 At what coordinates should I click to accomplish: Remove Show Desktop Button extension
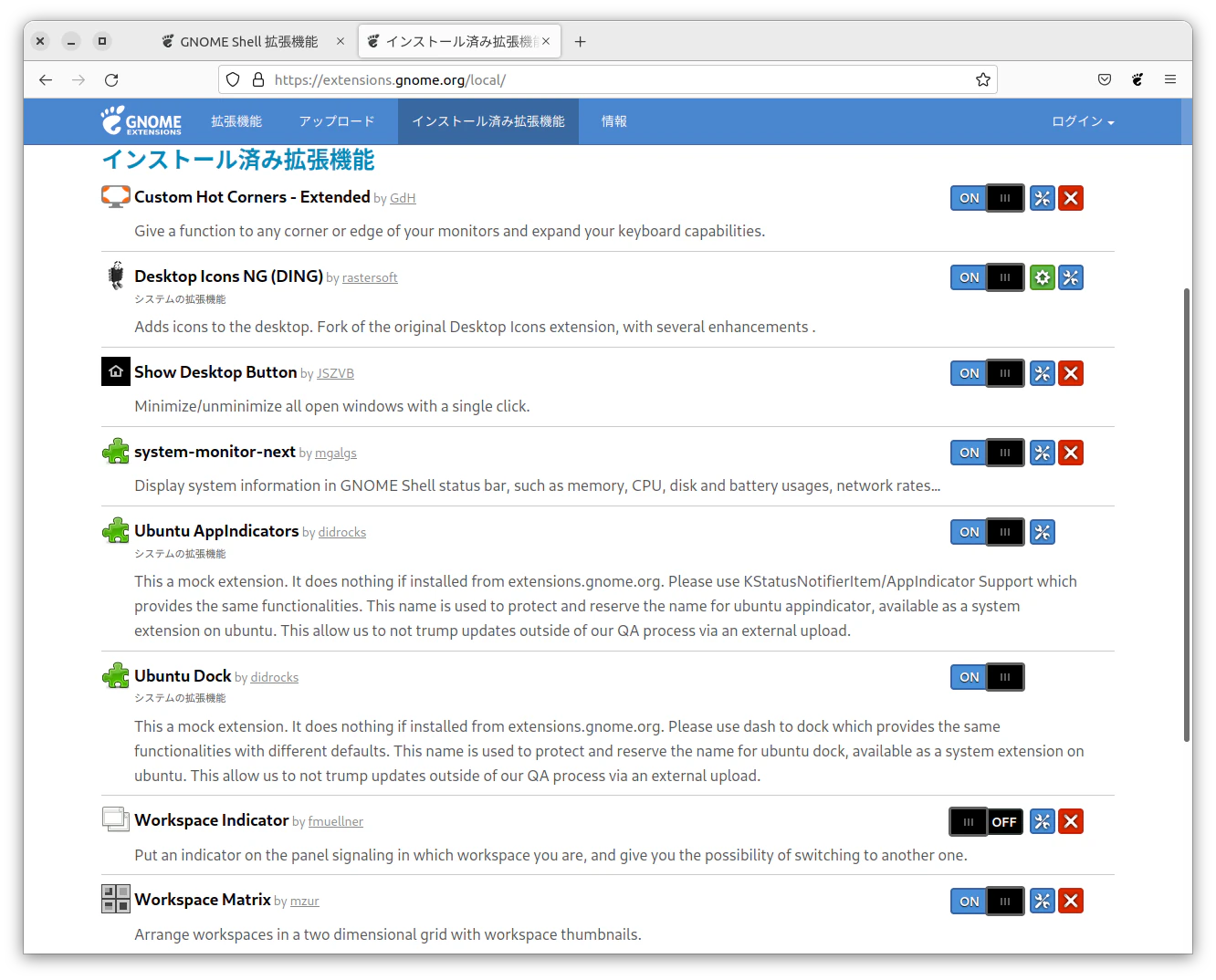coord(1071,373)
